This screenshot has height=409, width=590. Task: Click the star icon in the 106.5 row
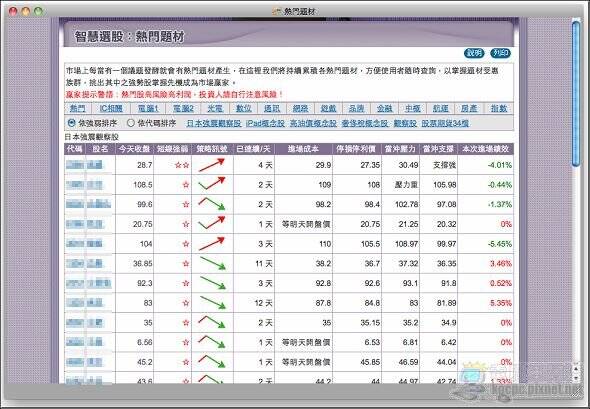tap(186, 185)
